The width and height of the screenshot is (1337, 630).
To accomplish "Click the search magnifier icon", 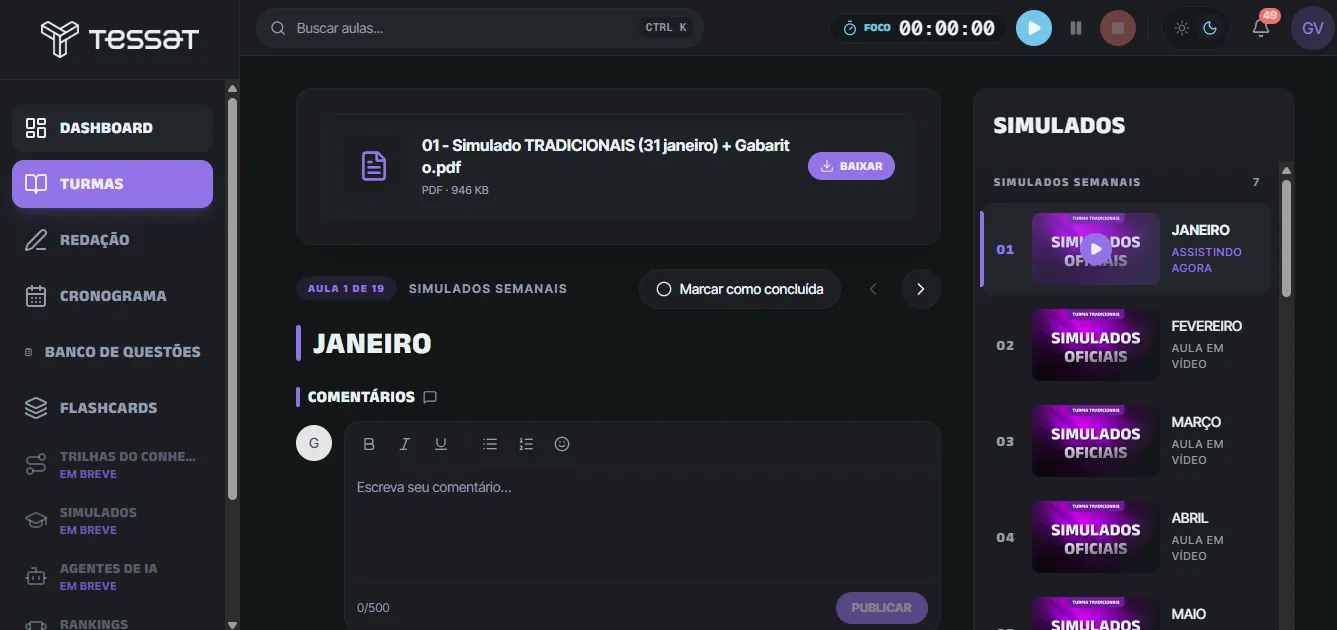I will tap(278, 28).
